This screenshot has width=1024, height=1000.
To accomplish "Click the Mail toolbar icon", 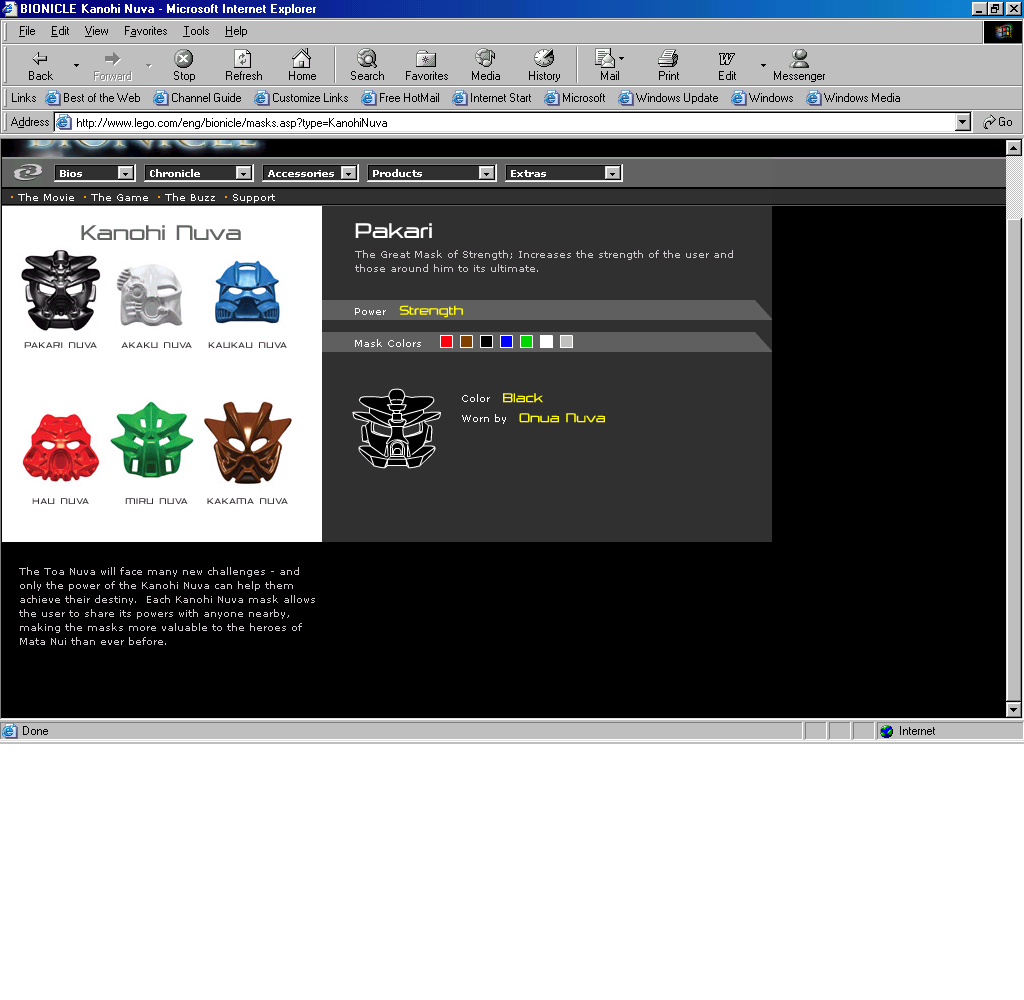I will pos(605,59).
